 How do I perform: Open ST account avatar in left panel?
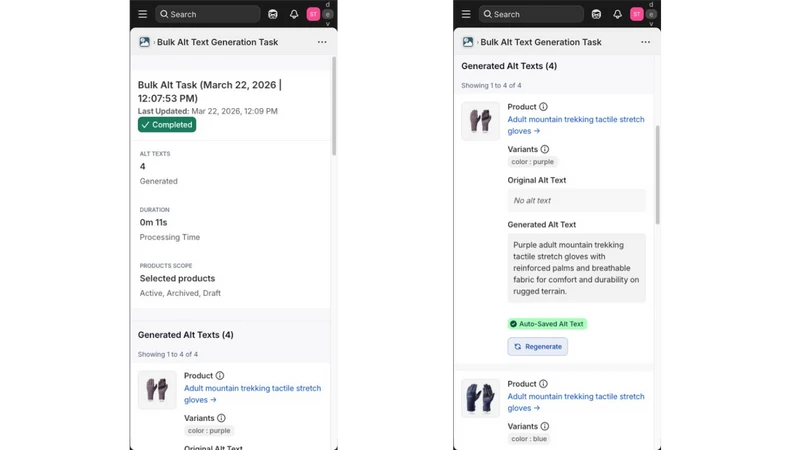(313, 14)
